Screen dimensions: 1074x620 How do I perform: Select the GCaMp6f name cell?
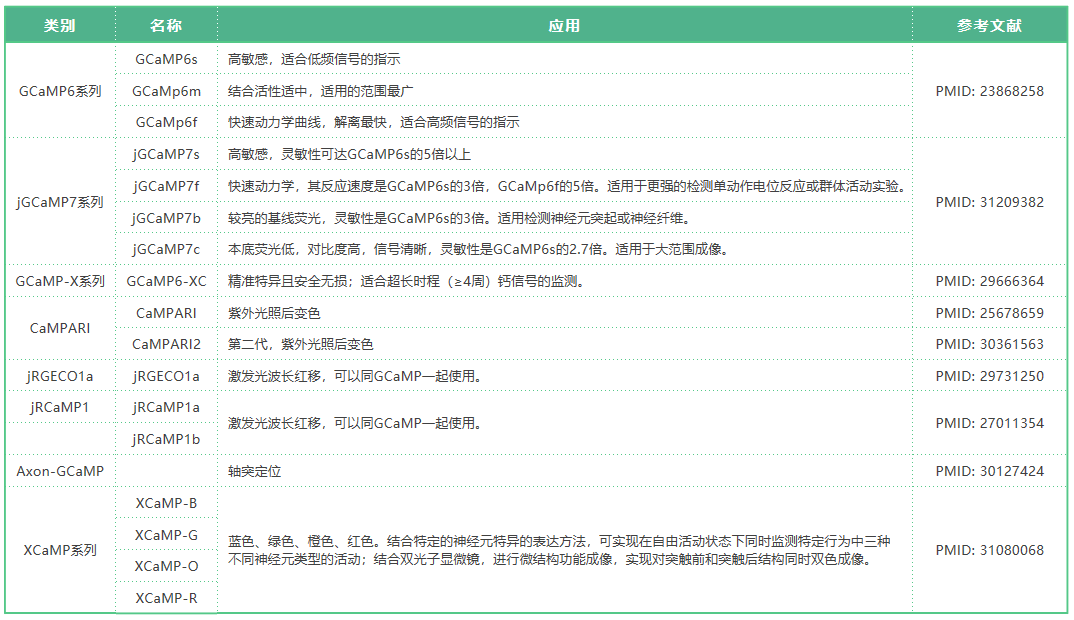[166, 123]
